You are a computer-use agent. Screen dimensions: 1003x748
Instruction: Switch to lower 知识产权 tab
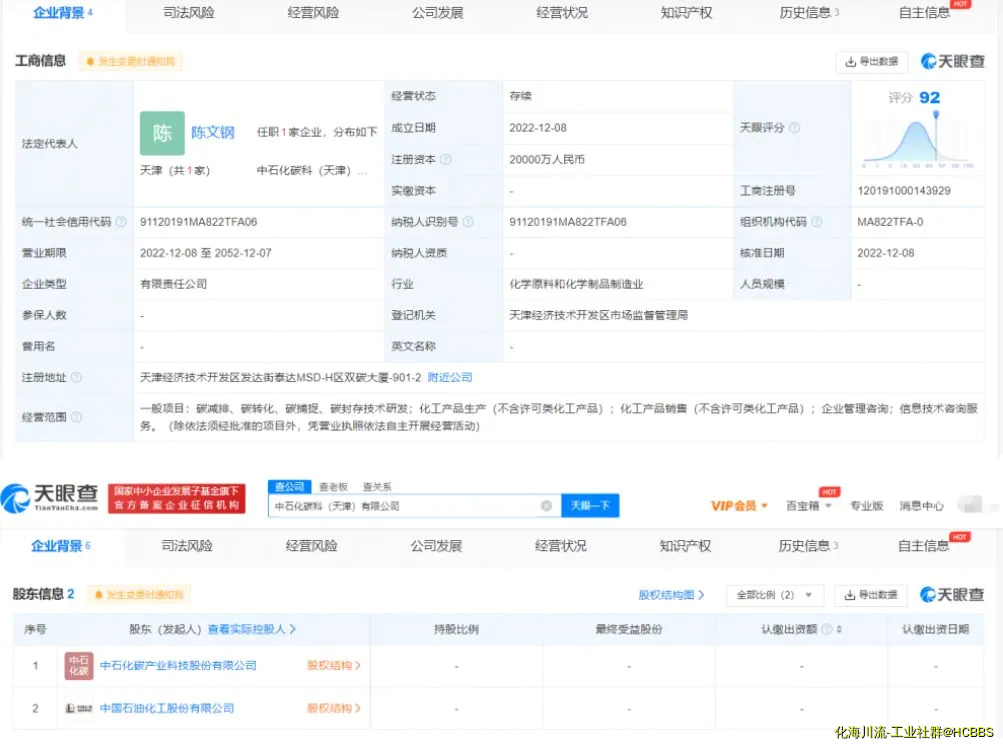coord(685,546)
